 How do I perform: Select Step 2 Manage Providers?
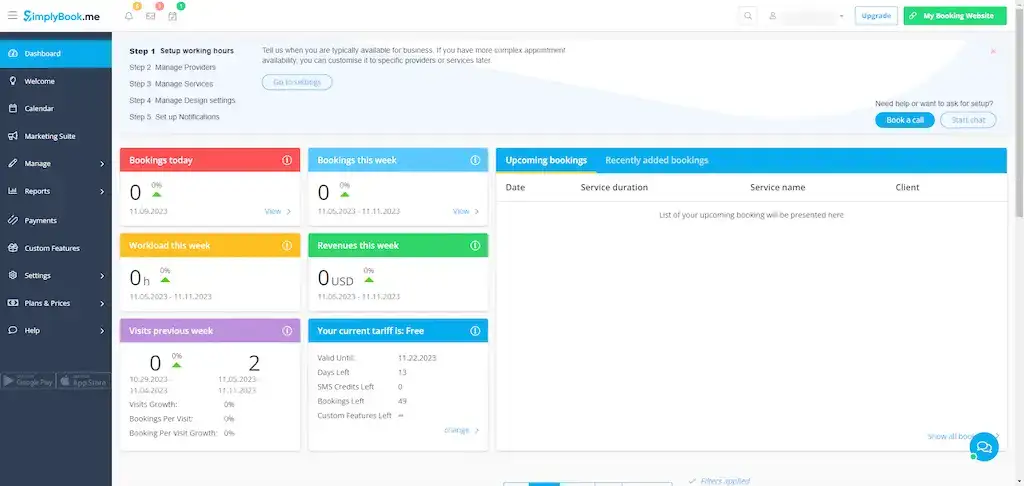[172, 67]
